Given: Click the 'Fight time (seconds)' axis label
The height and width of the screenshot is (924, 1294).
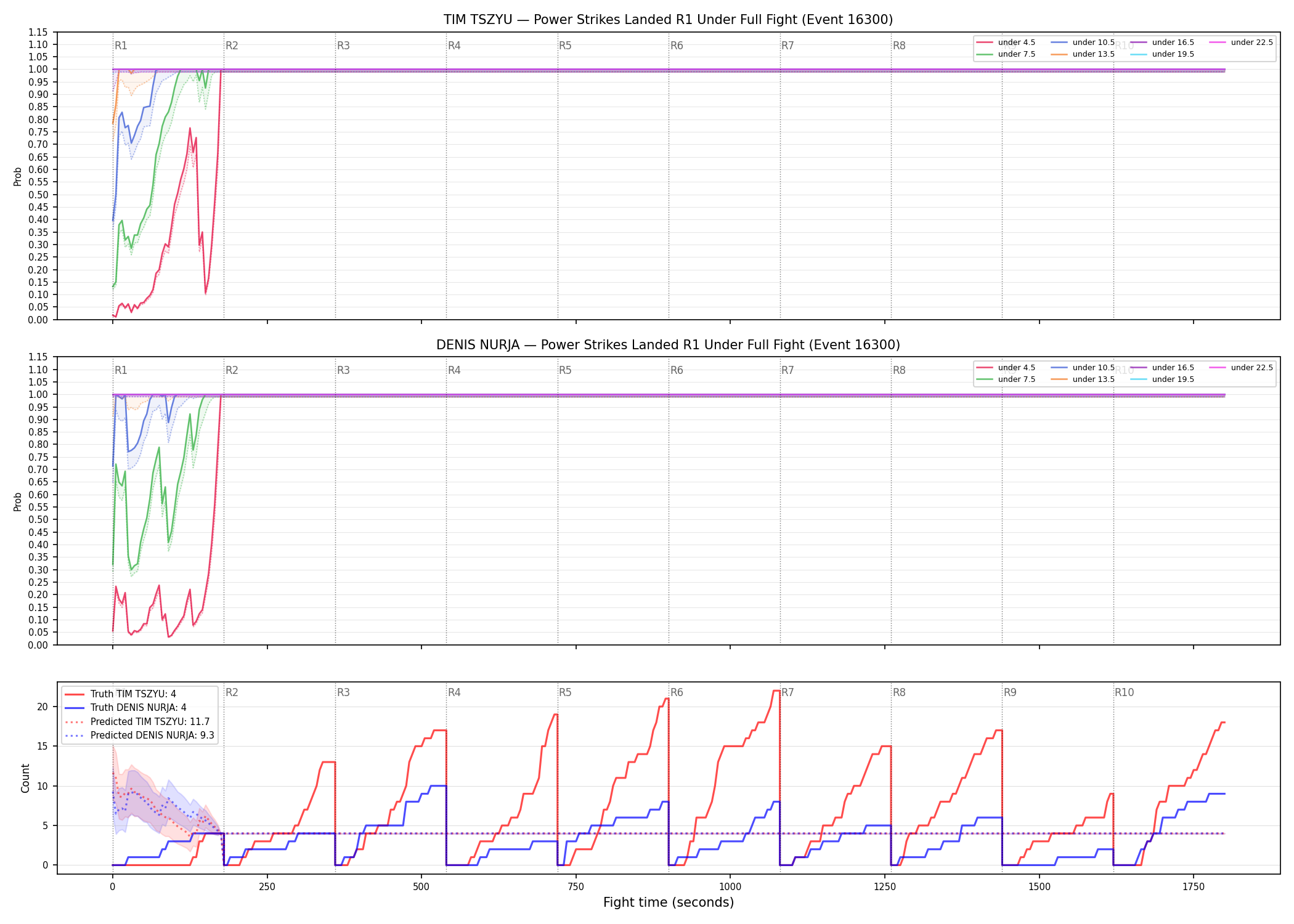Looking at the screenshot, I should (x=669, y=902).
